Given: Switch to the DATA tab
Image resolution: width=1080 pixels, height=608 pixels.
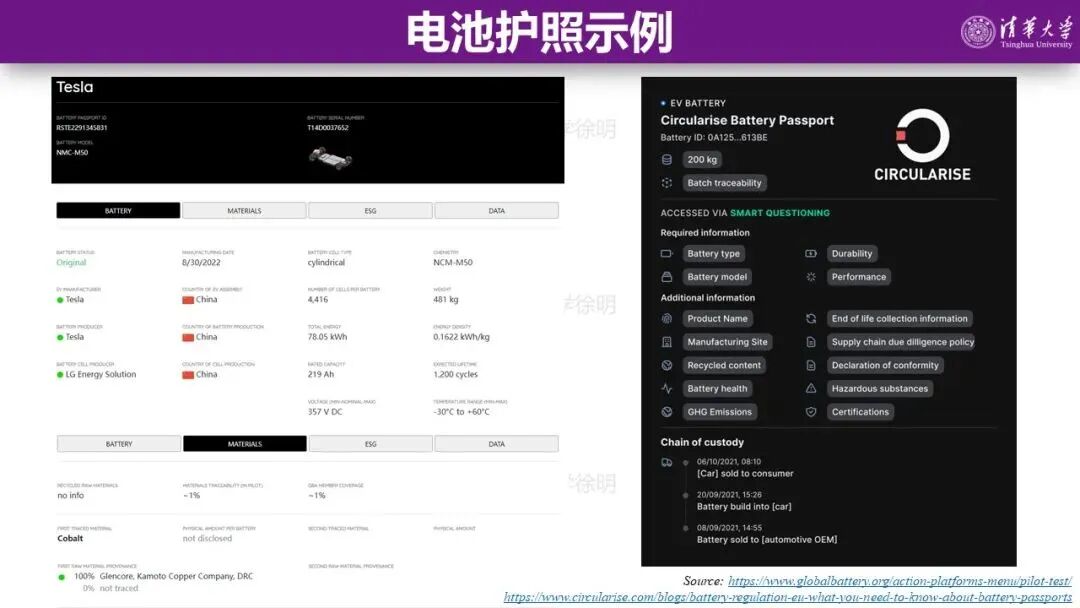Looking at the screenshot, I should tap(497, 210).
